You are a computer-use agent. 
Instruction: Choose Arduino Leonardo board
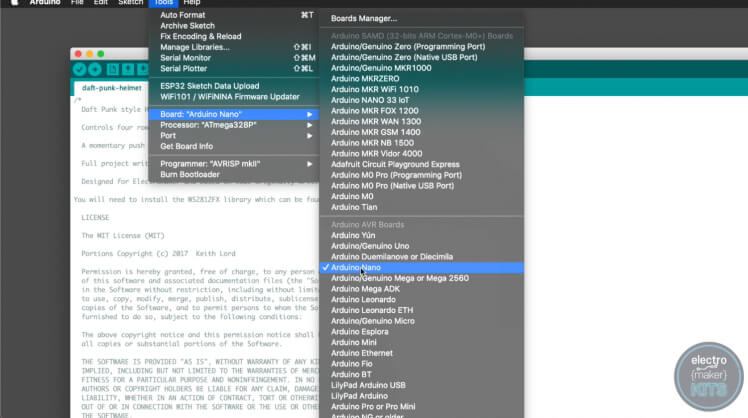[x=422, y=300]
